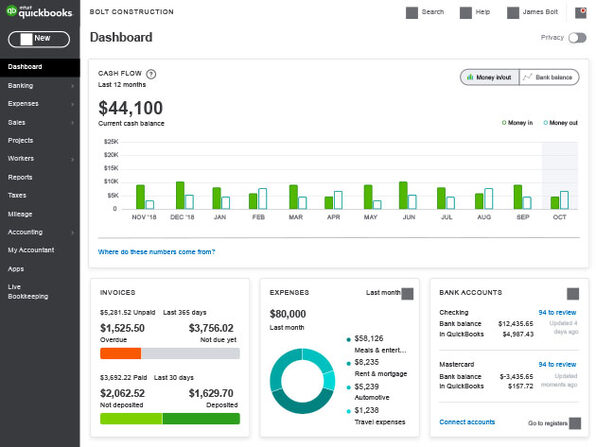Click the bar chart icon in Money in/out

[x=470, y=77]
